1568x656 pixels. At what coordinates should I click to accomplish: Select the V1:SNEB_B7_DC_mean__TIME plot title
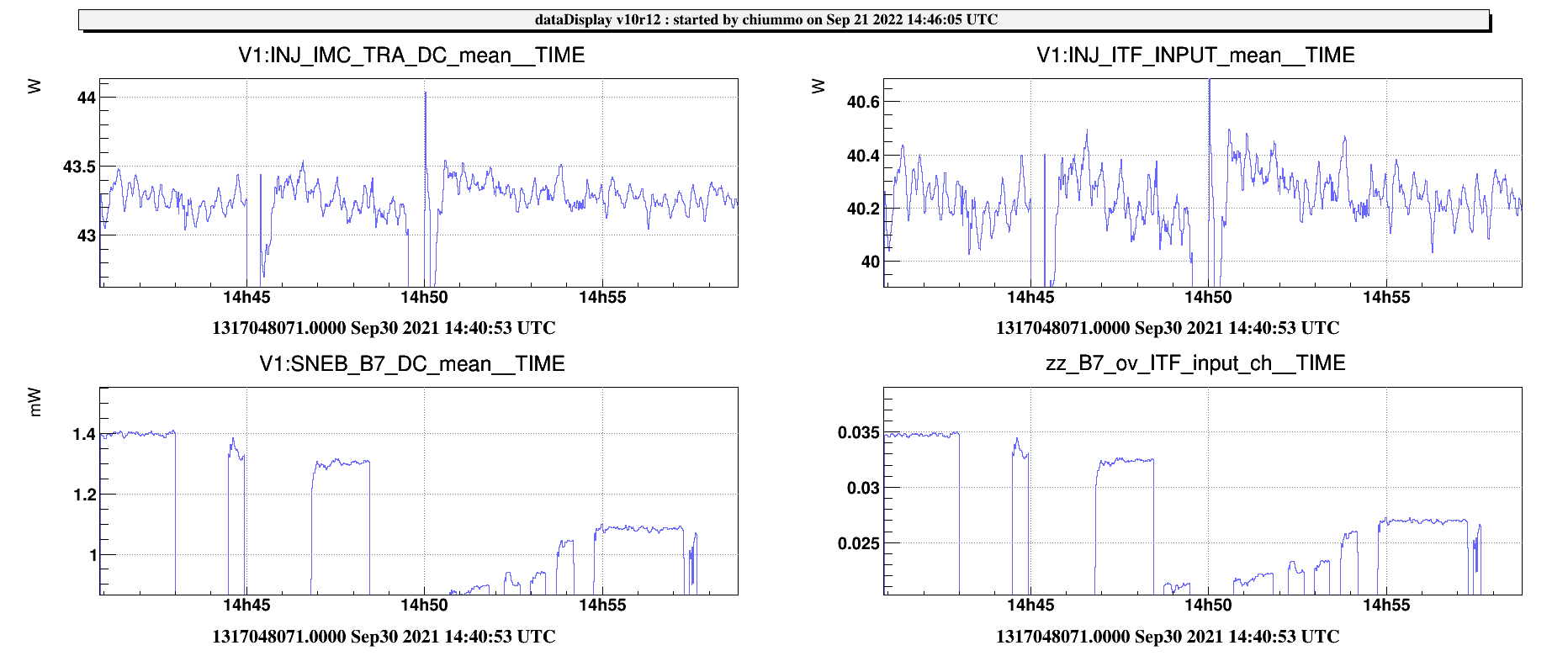(x=411, y=363)
